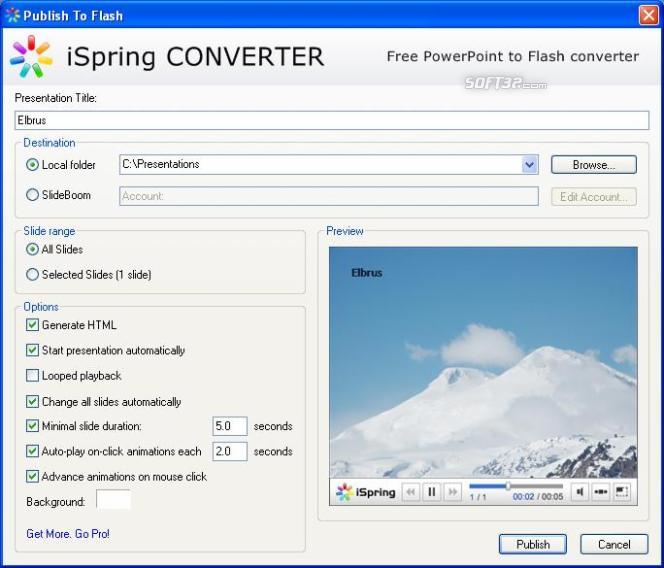The width and height of the screenshot is (664, 568).
Task: Pause the preview playback
Action: point(432,492)
